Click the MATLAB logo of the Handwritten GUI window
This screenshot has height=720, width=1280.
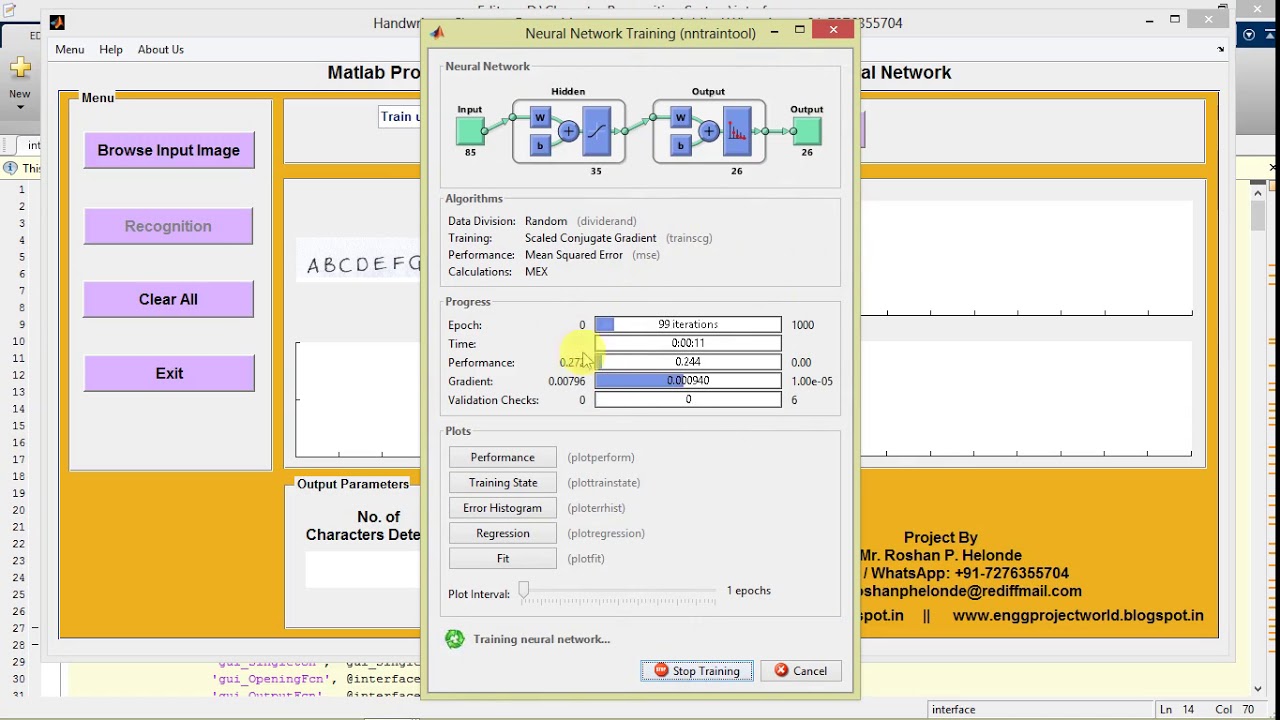(x=57, y=23)
